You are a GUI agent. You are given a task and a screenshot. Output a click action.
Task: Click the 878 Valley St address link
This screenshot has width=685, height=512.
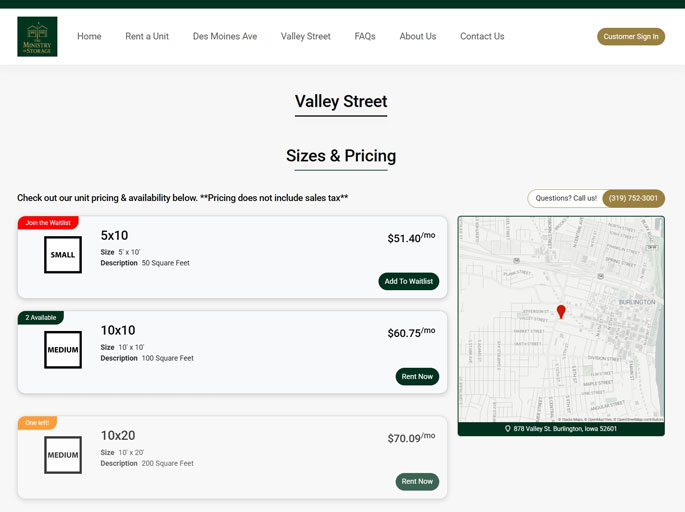pyautogui.click(x=565, y=429)
